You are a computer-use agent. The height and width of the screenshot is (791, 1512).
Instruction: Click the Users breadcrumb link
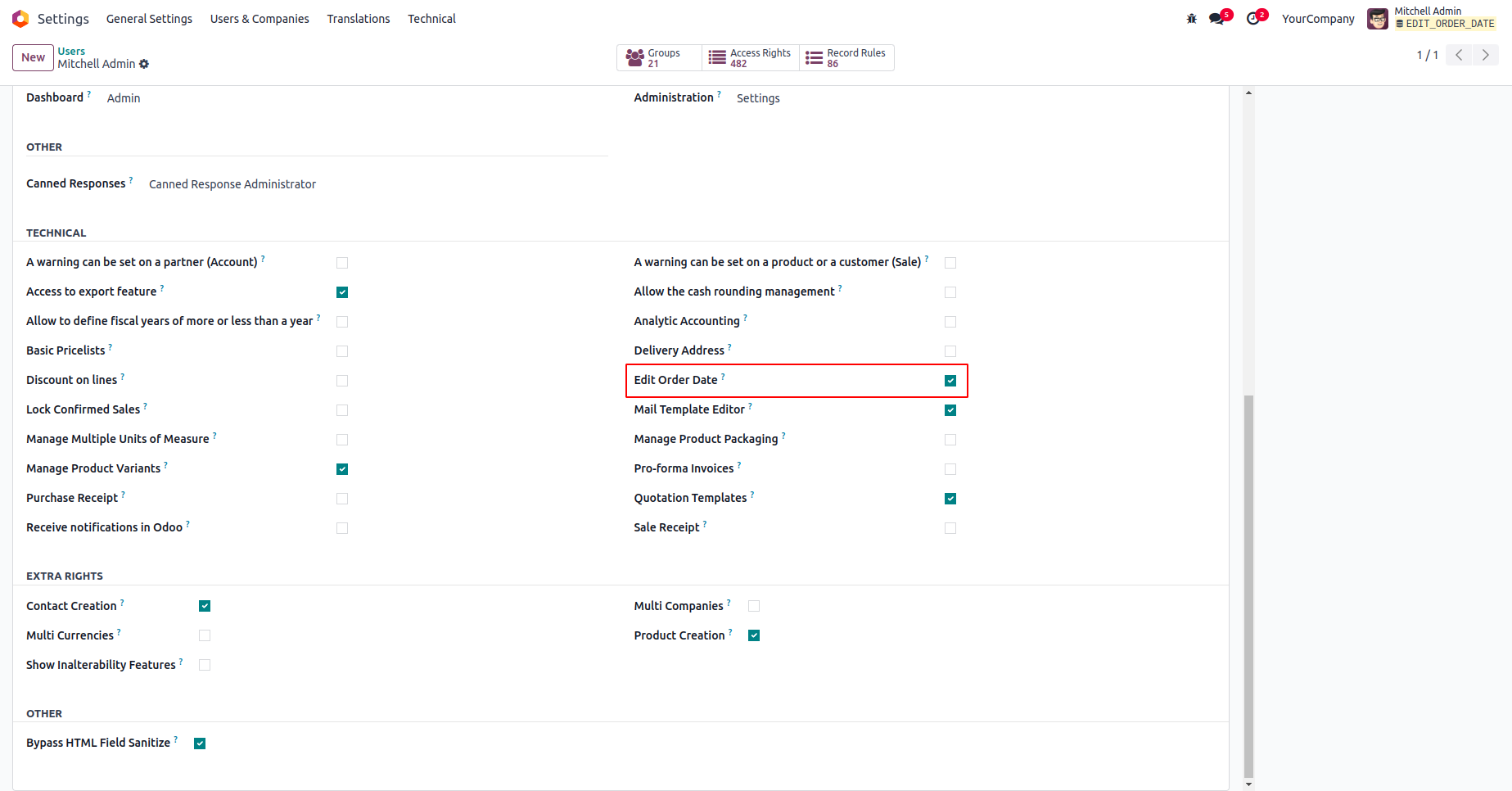point(71,51)
